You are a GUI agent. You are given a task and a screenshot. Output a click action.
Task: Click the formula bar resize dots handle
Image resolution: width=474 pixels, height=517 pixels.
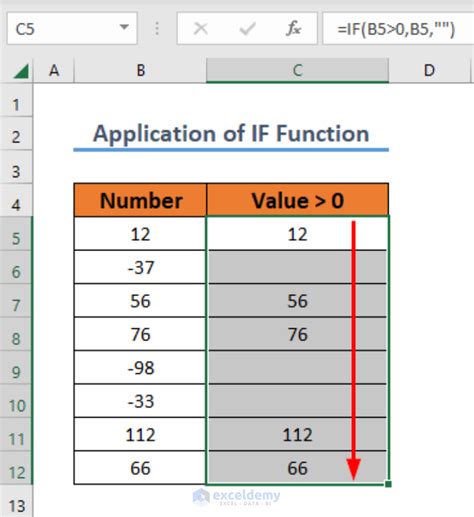(x=157, y=29)
